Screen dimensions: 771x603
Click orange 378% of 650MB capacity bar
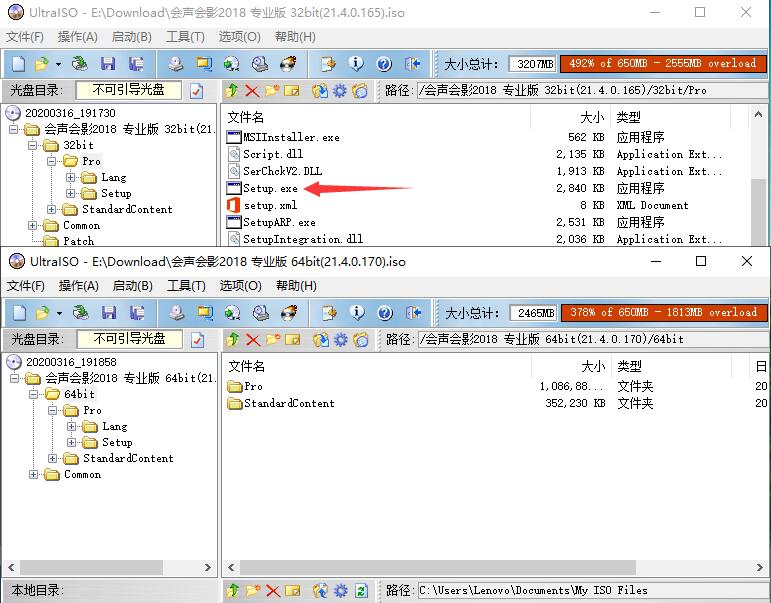(664, 312)
